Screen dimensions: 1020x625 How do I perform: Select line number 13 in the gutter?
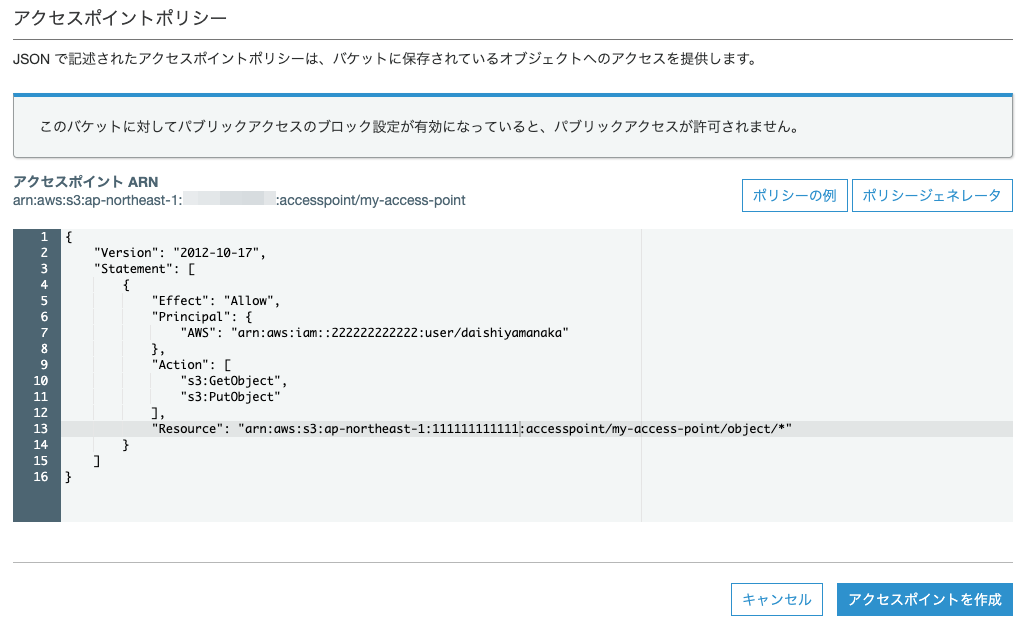(41, 429)
